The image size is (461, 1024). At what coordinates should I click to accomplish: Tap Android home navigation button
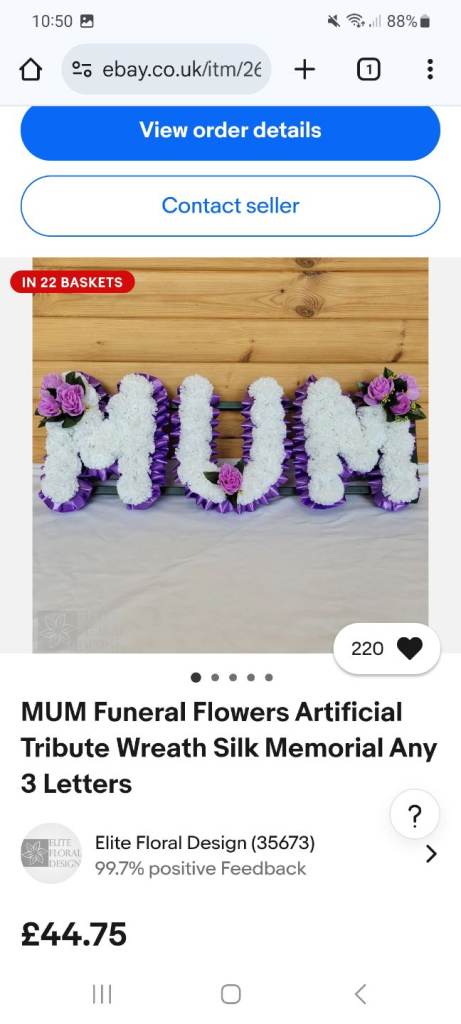[x=230, y=994]
